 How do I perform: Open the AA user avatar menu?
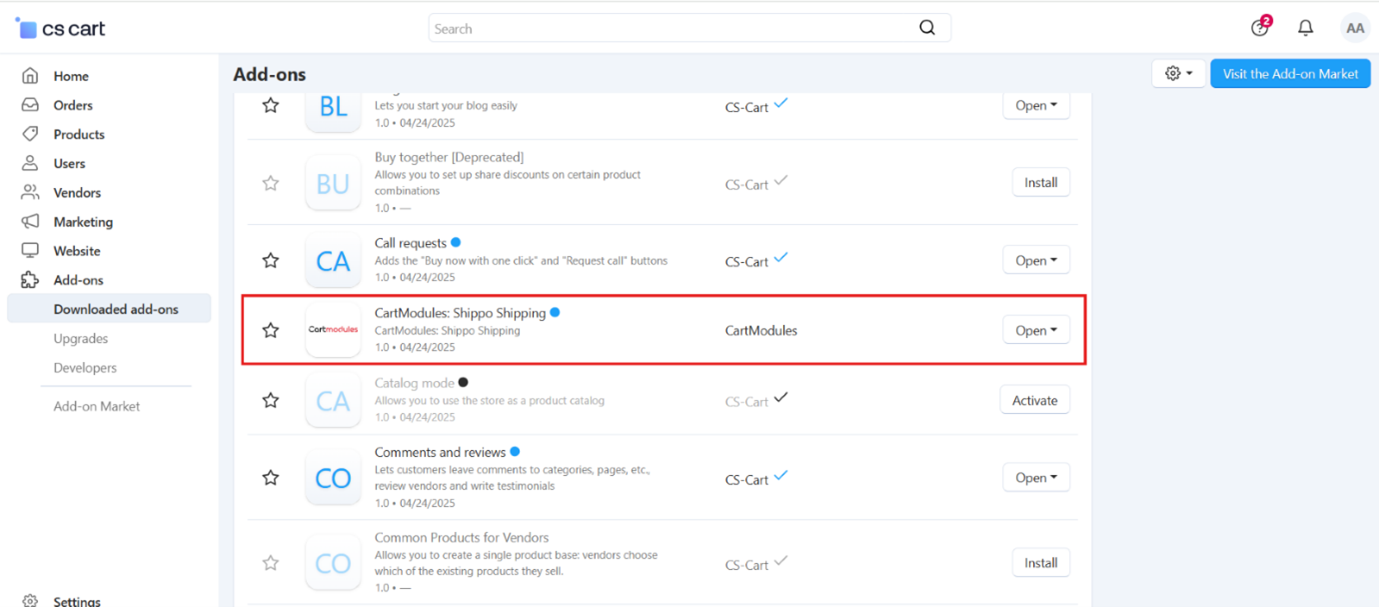point(1355,28)
